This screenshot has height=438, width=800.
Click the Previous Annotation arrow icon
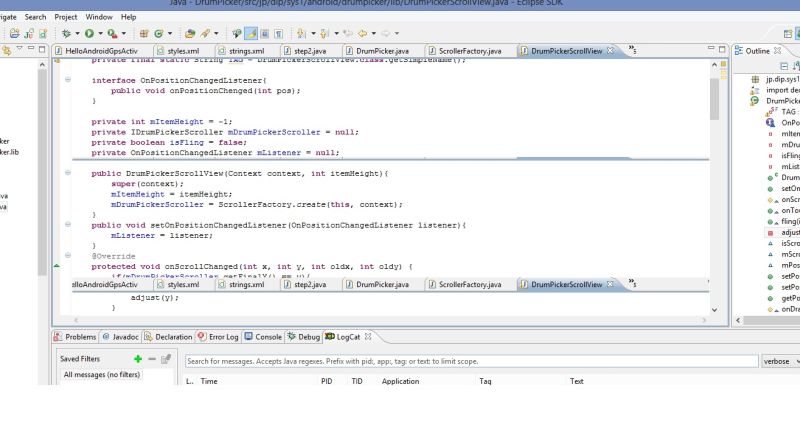(x=324, y=33)
